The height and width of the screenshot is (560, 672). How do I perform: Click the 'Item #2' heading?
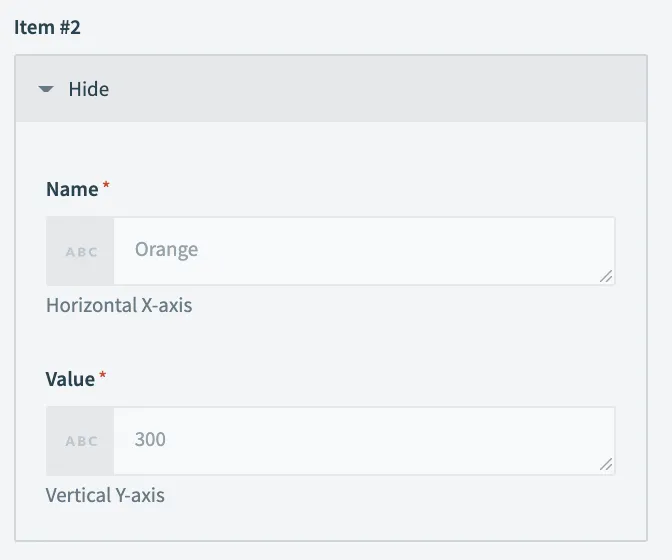coord(47,27)
